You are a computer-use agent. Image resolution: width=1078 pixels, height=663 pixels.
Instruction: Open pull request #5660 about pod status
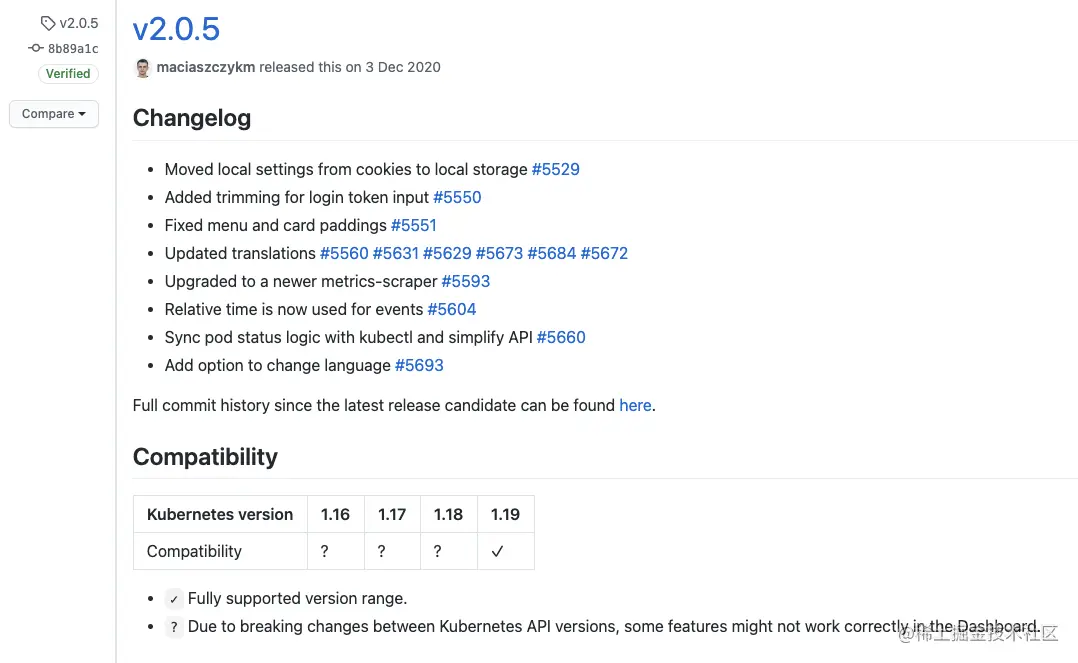tap(561, 338)
